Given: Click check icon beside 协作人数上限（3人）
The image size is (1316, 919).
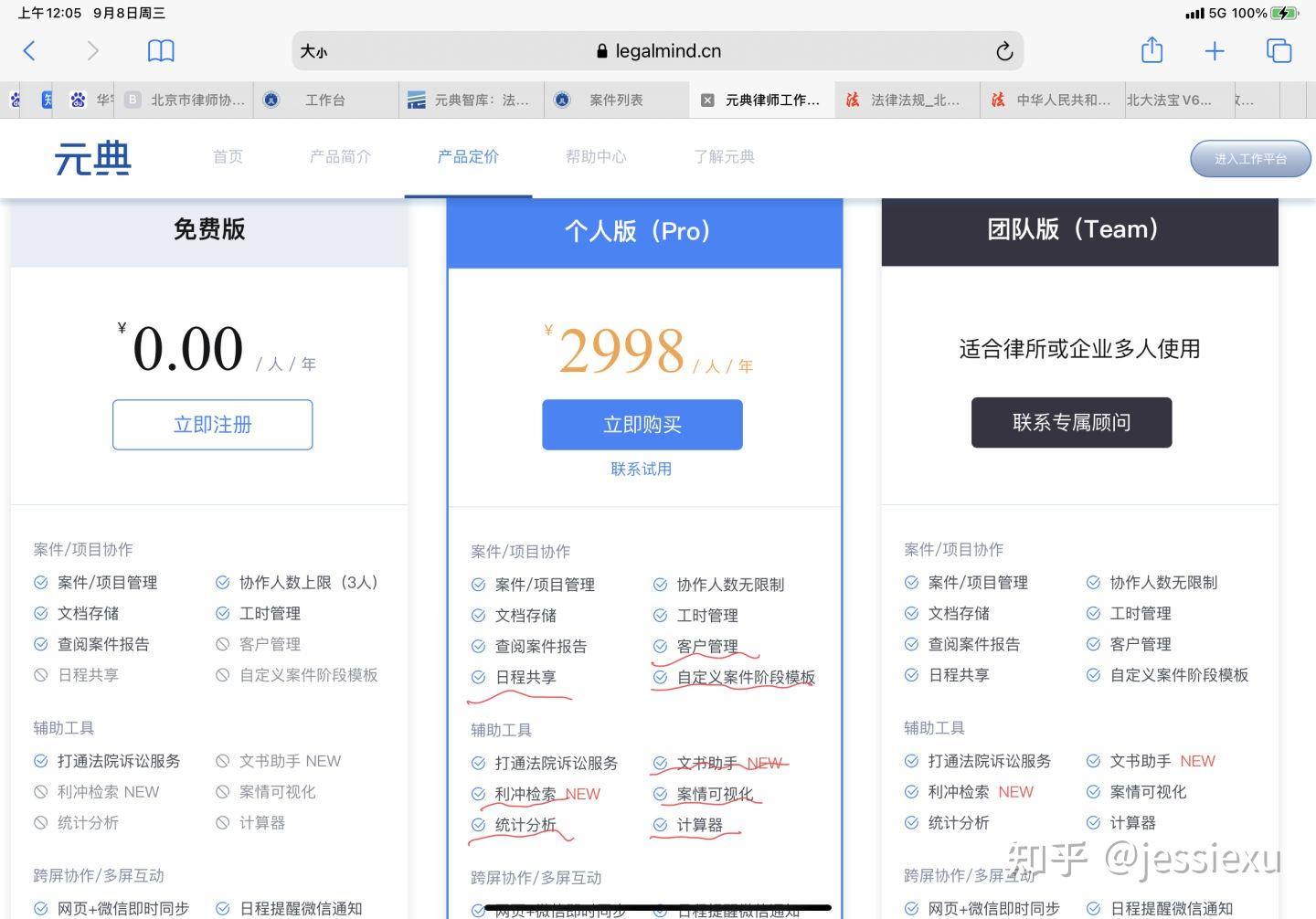Looking at the screenshot, I should click(222, 583).
